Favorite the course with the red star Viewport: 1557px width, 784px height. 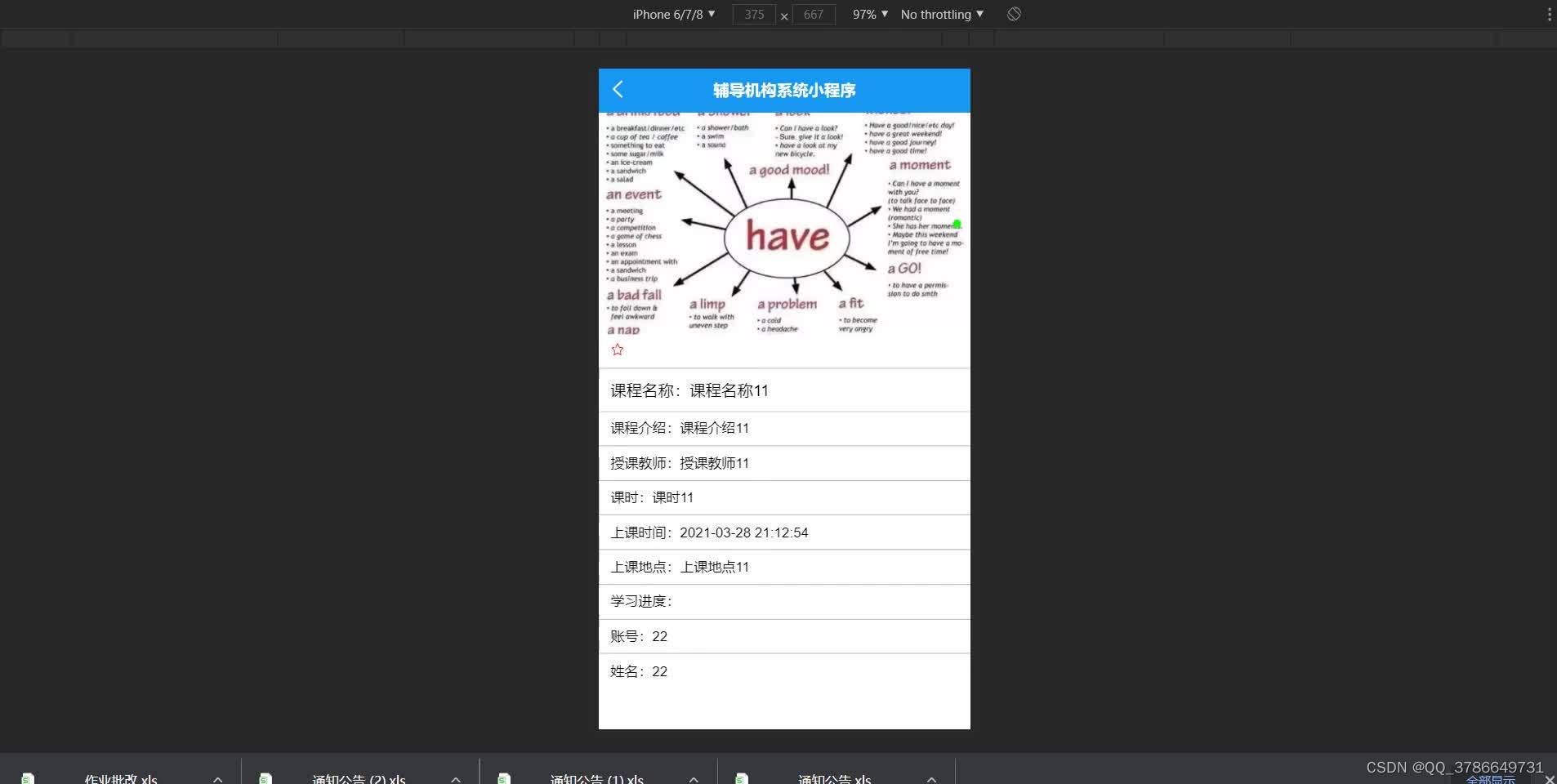618,350
